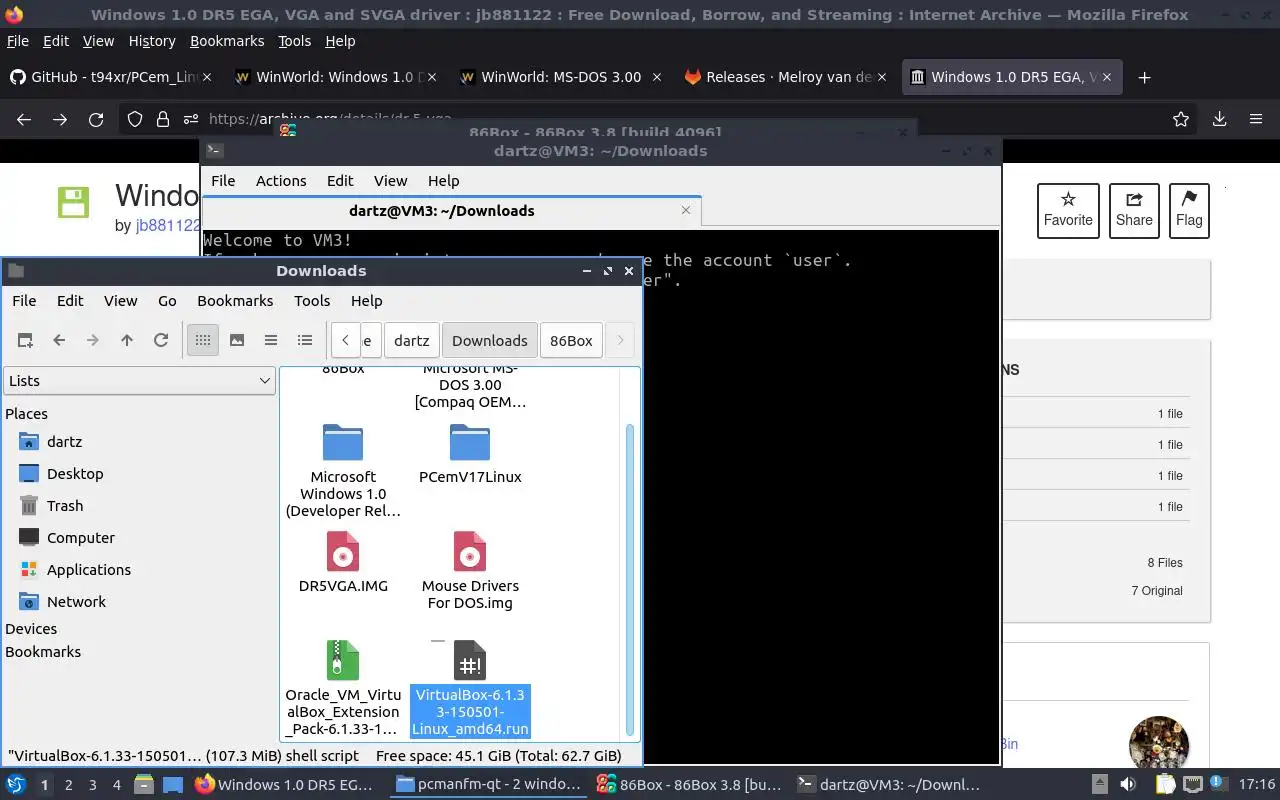The image size is (1280, 800).
Task: Open a new Firefox tab
Action: coord(1145,77)
